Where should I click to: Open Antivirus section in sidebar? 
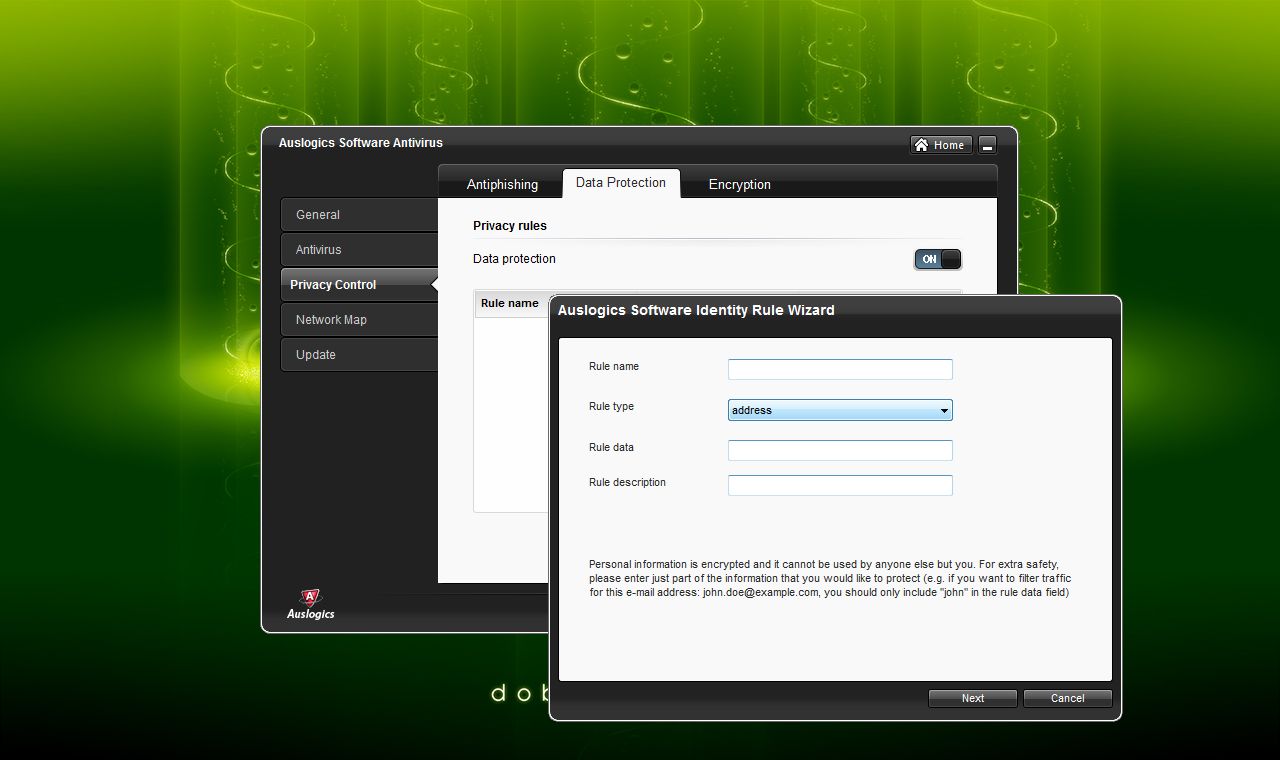coord(360,250)
